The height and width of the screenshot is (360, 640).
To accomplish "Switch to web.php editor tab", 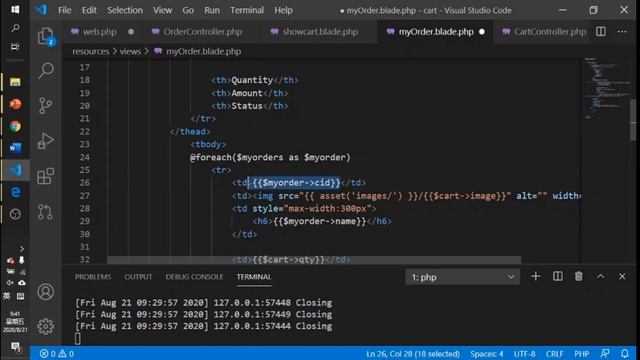I will tap(100, 31).
